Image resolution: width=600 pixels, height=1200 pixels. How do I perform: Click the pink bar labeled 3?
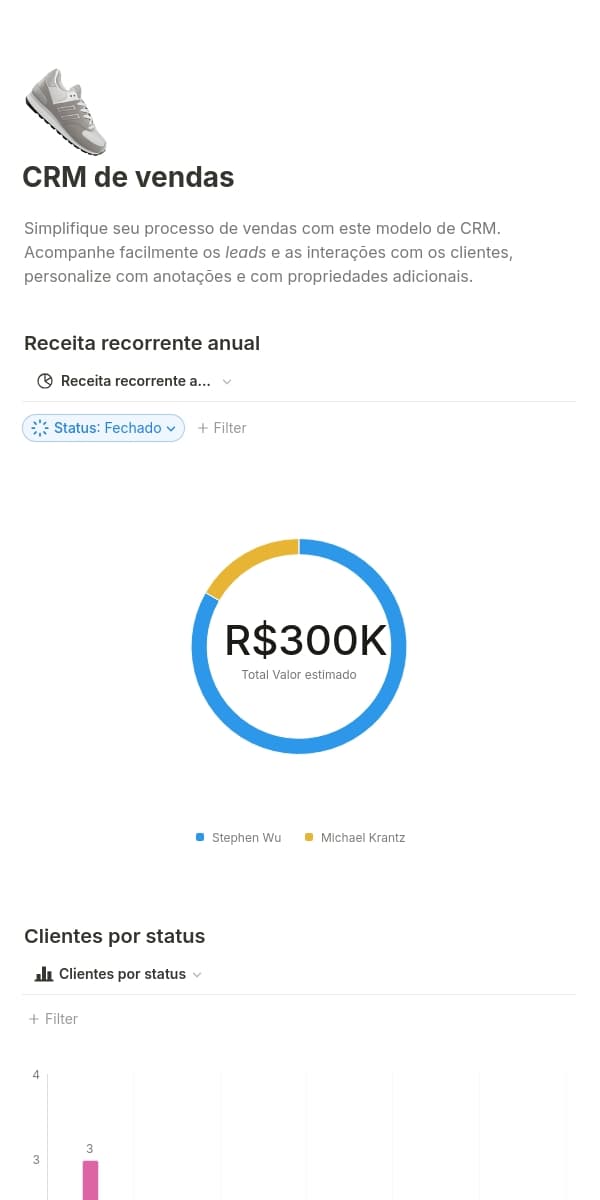(90, 1180)
